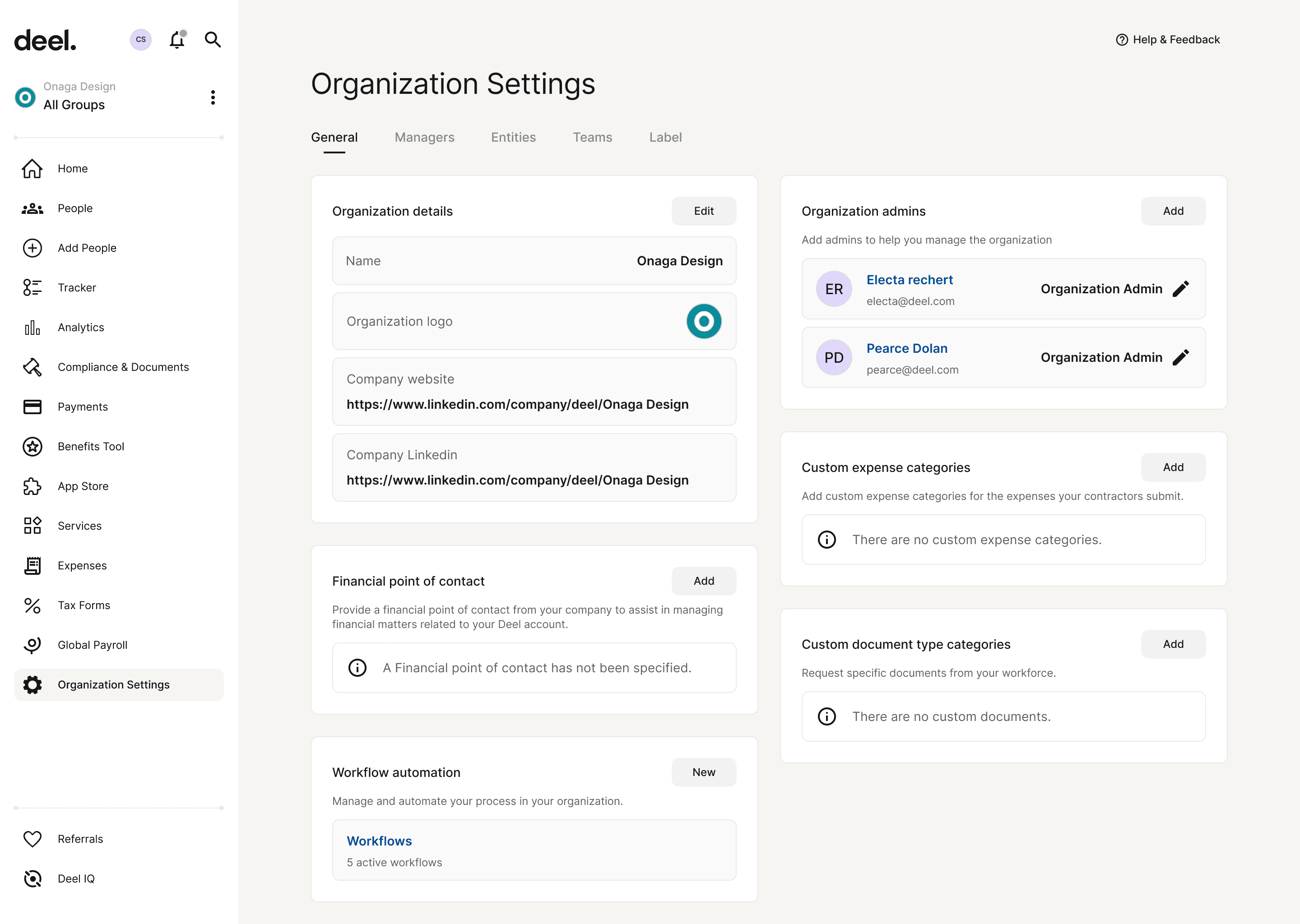The width and height of the screenshot is (1300, 924).
Task: Click the Services grid icon
Action: pos(32,526)
